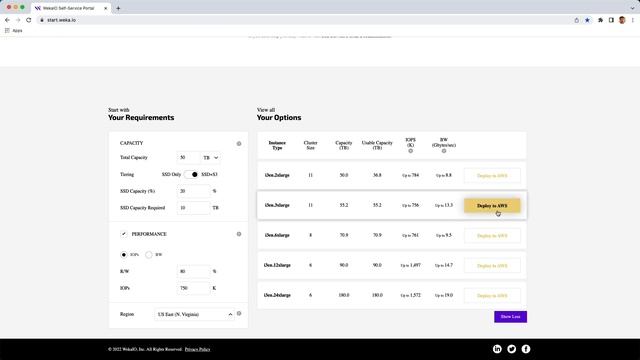Click the Your Options heading
Viewport: 640px width, 360px height.
[279, 118]
